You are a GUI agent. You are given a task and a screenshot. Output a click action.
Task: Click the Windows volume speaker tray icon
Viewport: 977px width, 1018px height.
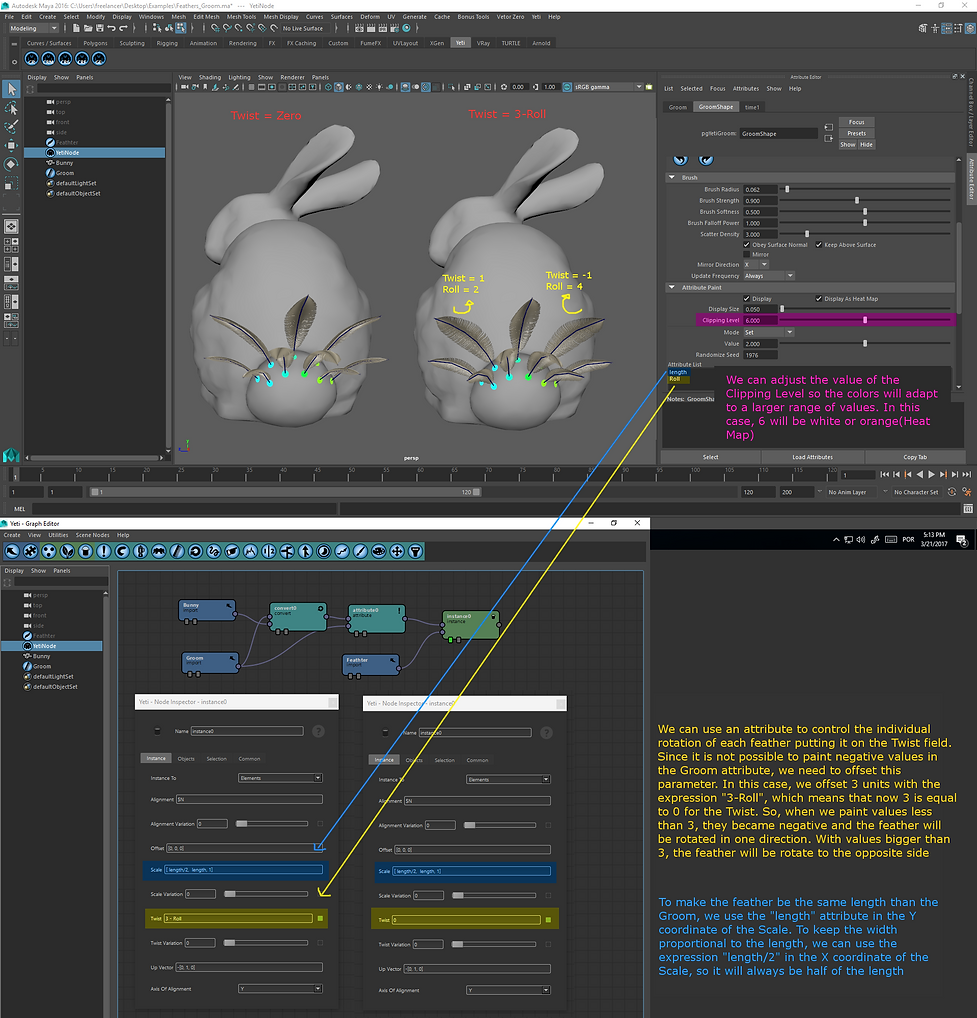pyautogui.click(x=861, y=540)
